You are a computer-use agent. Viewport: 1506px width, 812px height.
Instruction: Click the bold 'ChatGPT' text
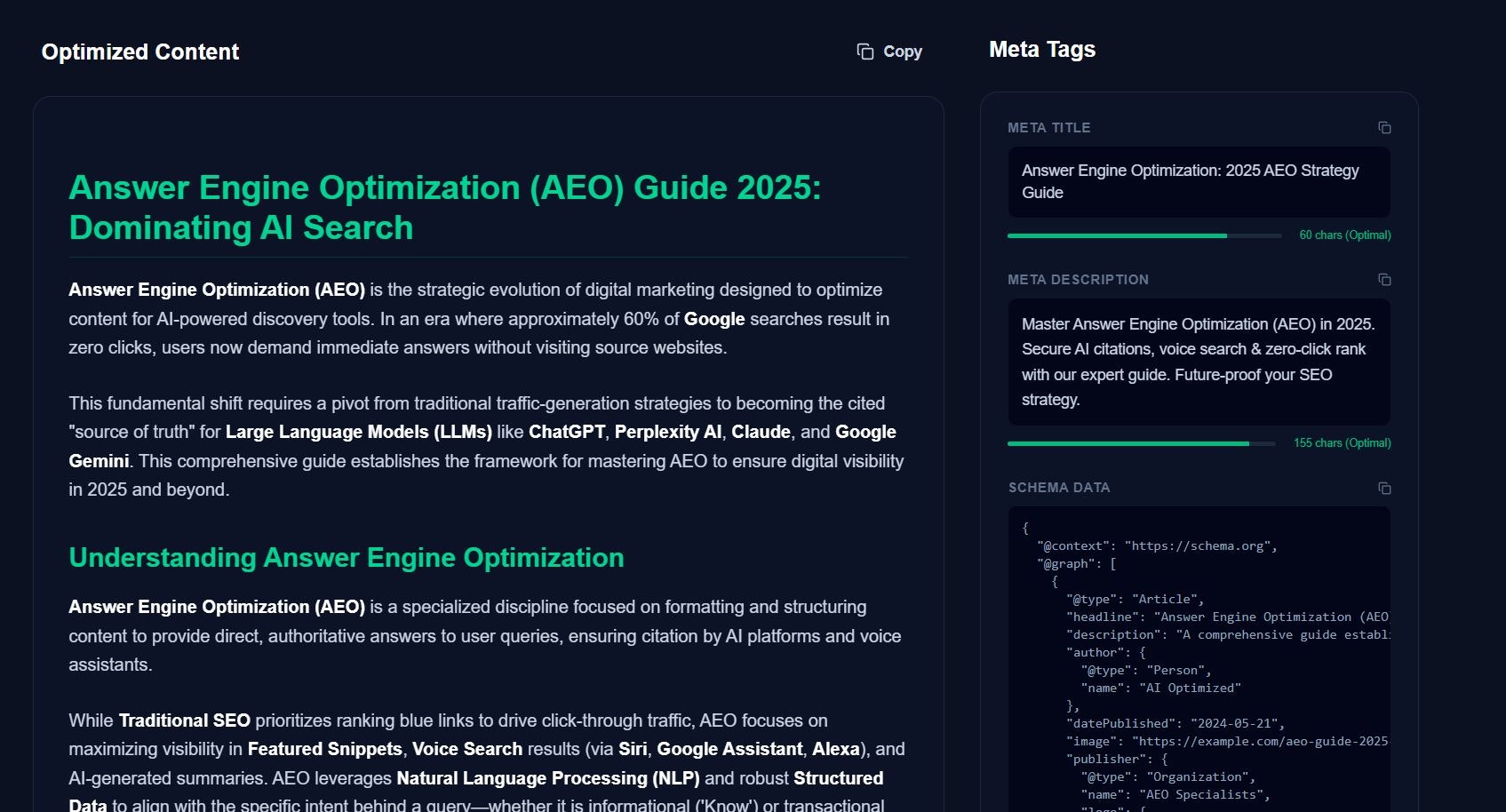[x=567, y=432]
